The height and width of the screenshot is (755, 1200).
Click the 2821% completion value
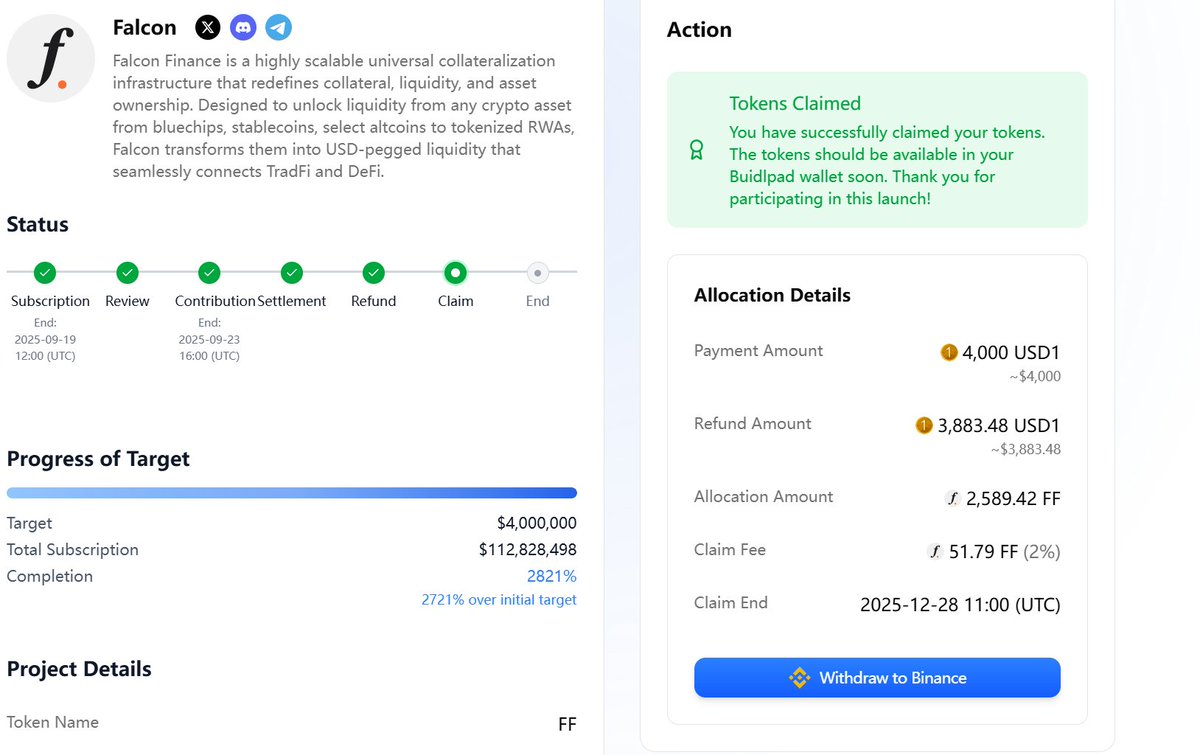(x=552, y=576)
